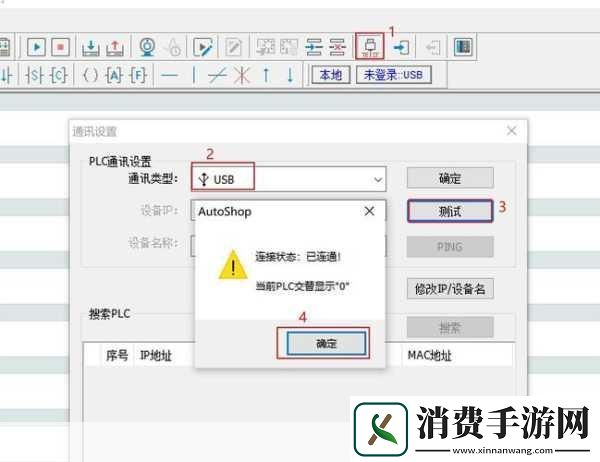
Task: Select the {F} function block icon
Action: click(x=139, y=75)
